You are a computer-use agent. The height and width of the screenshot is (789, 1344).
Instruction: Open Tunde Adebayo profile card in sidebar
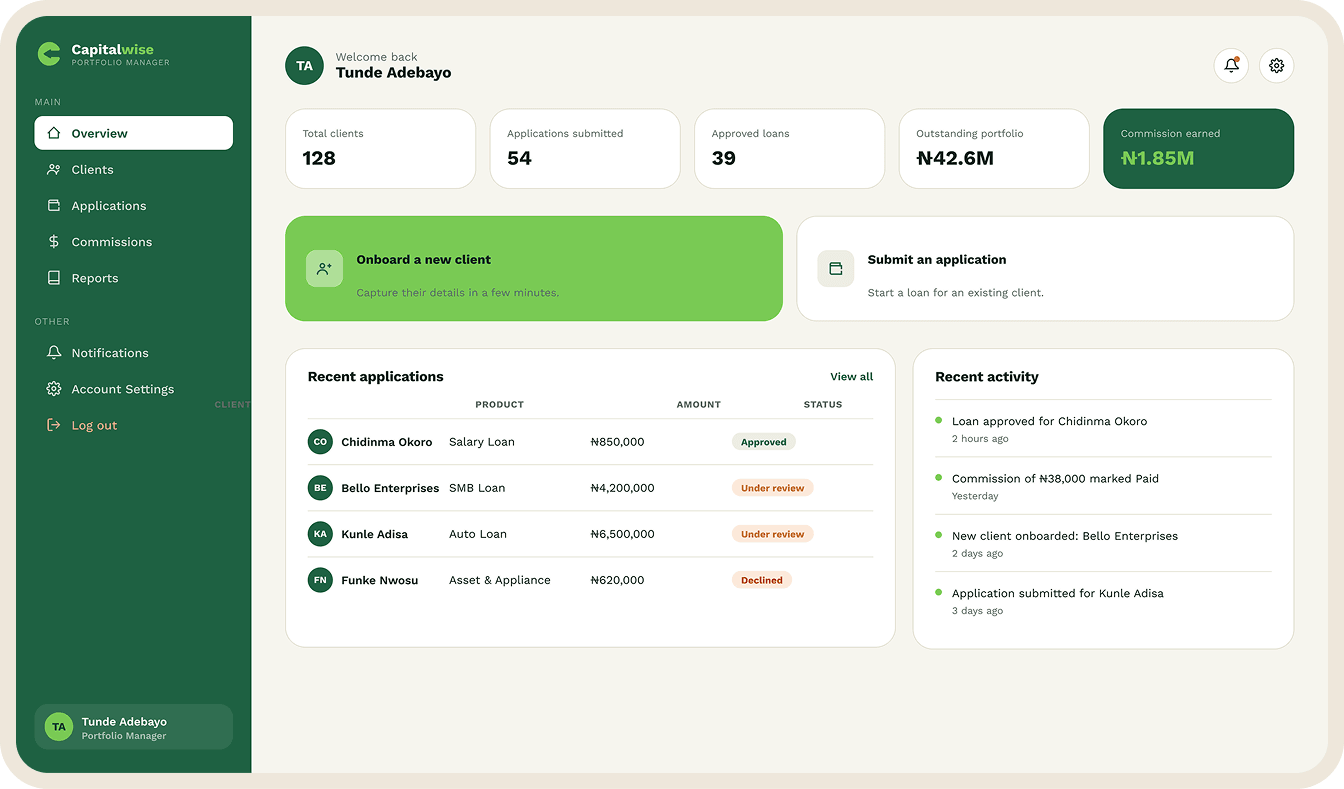click(134, 727)
